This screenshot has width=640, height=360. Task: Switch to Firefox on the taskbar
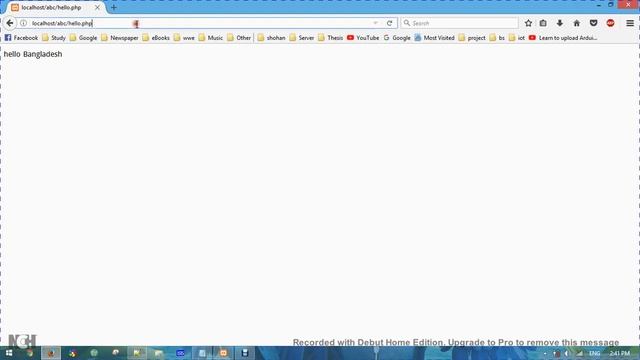click(51, 353)
